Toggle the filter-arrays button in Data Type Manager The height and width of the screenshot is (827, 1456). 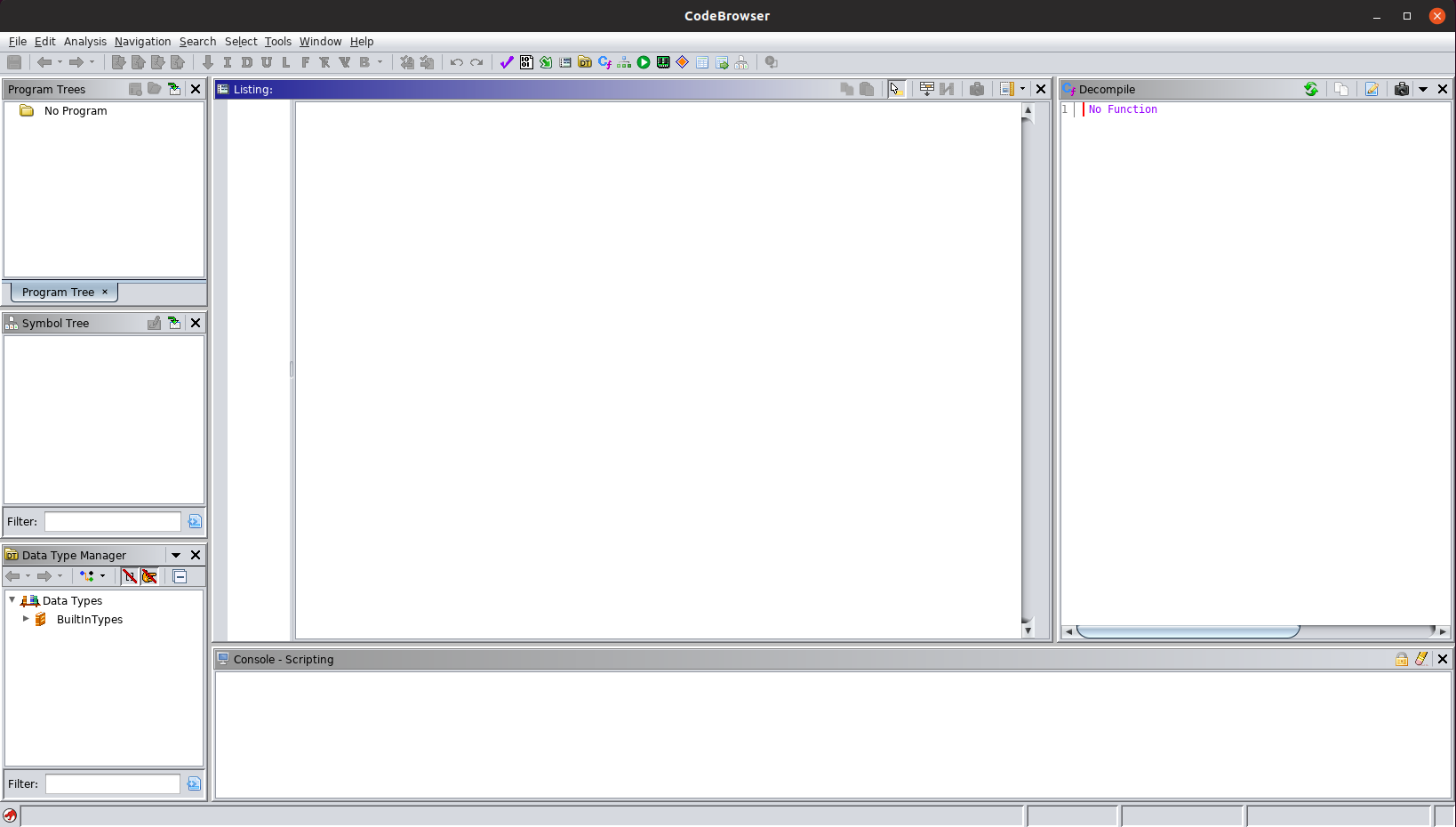130,576
